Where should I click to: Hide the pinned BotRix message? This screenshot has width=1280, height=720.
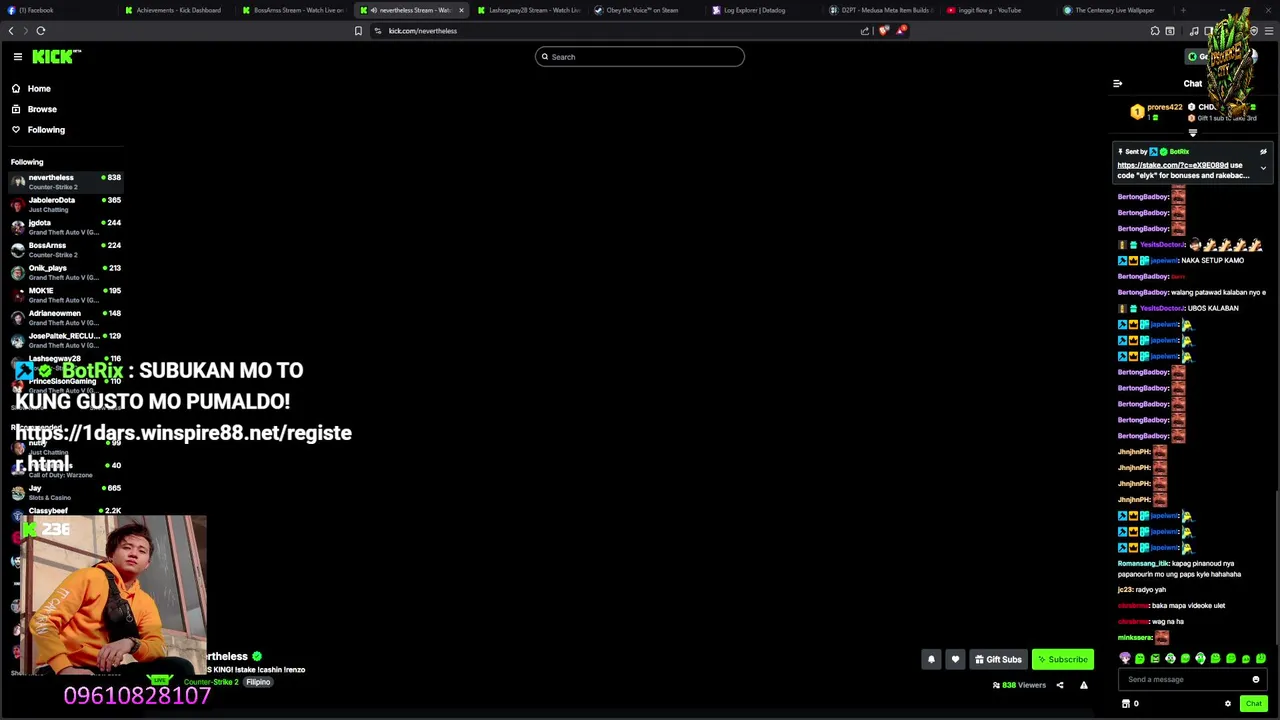(x=1263, y=152)
